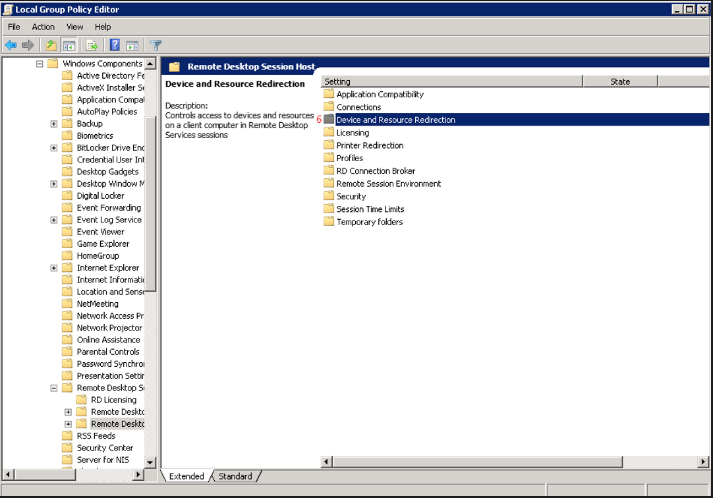Select the Game Explorer tree item
Image resolution: width=713 pixels, height=498 pixels.
103,244
